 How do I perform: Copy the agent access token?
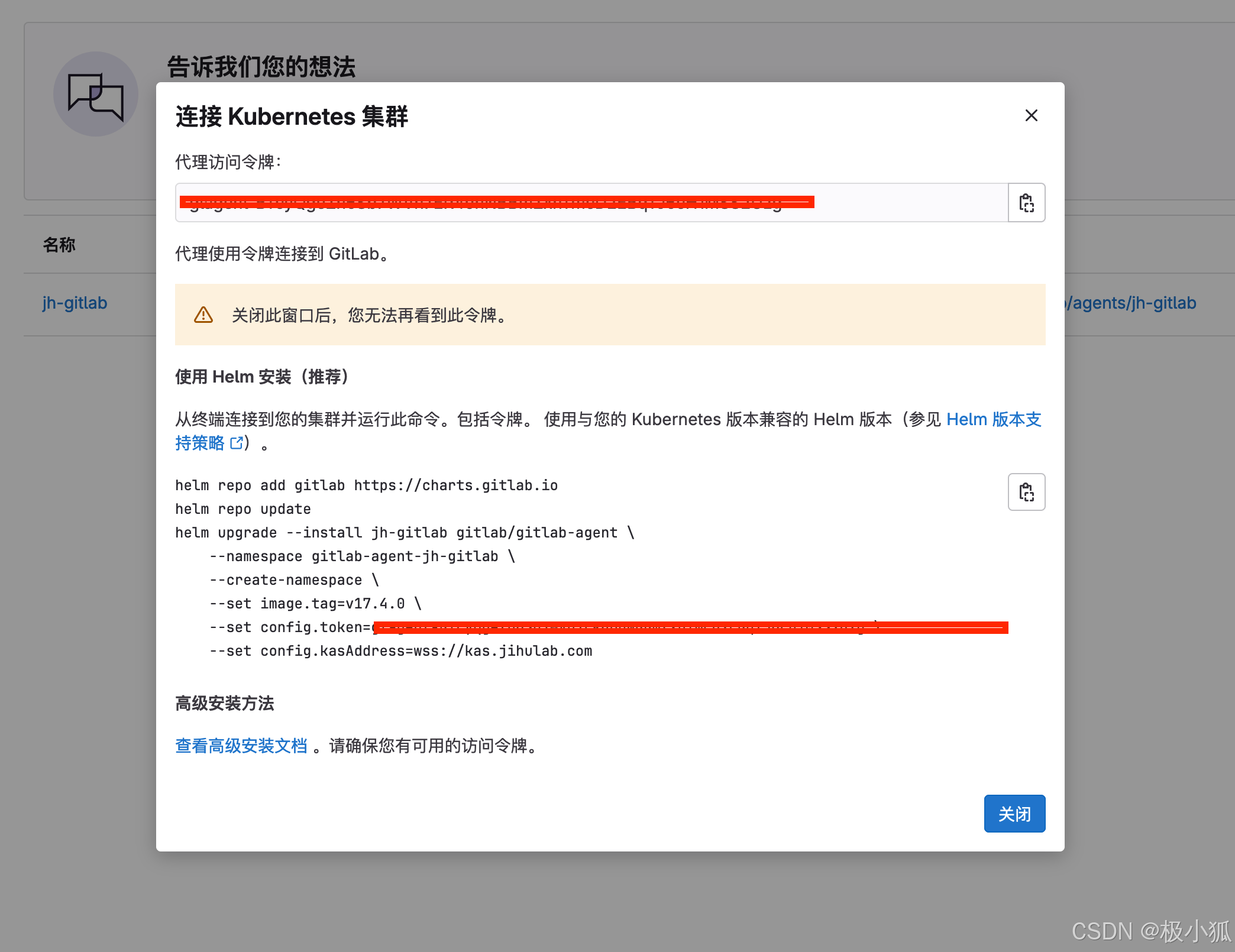(1026, 203)
